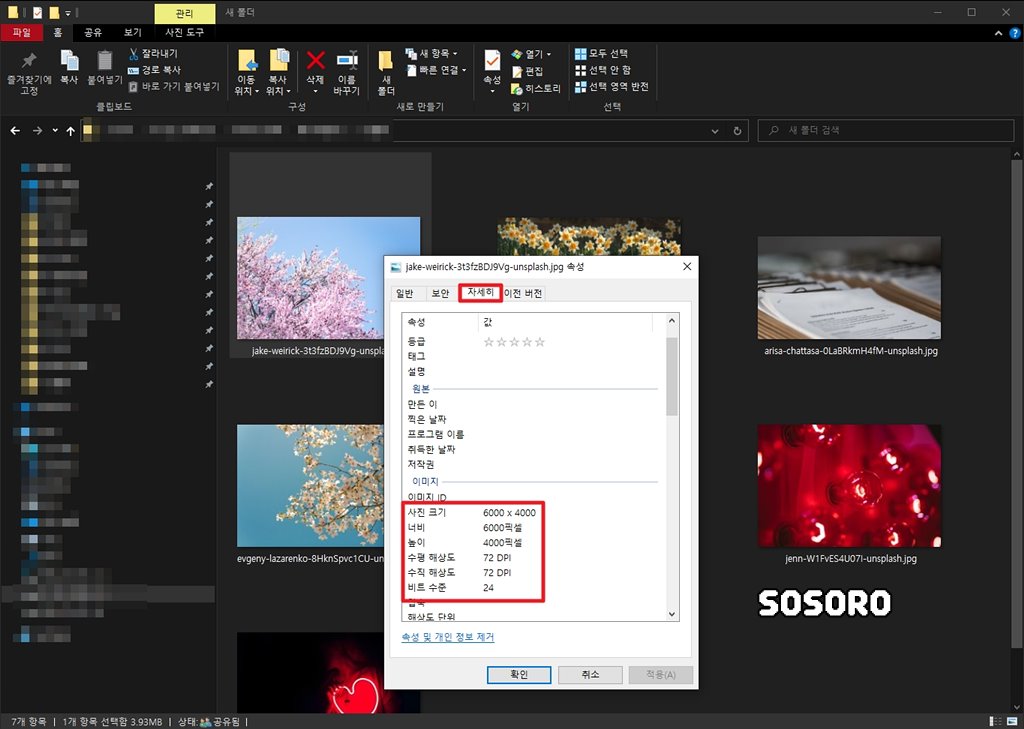Screen dimensions: 1024x729
Task: Close the properties dialog with X
Action: pyautogui.click(x=687, y=267)
